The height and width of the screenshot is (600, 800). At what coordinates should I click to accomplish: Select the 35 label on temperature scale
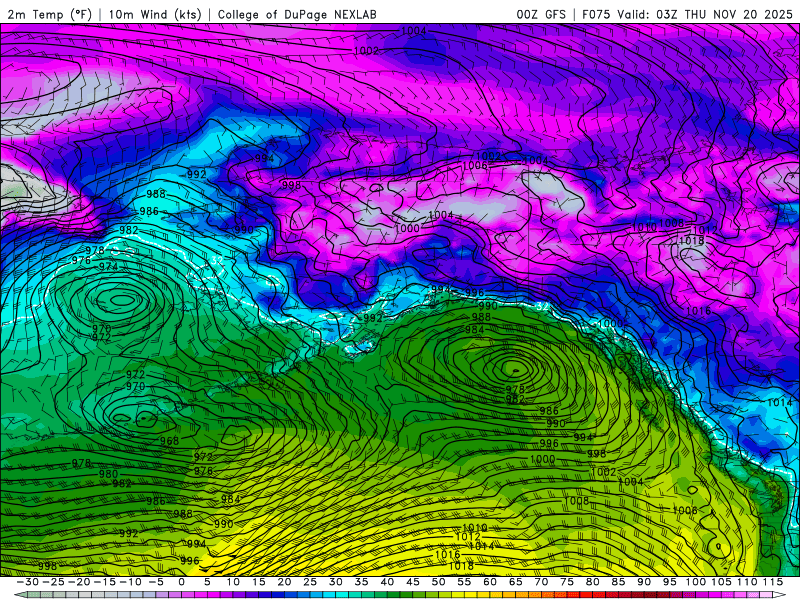(361, 582)
